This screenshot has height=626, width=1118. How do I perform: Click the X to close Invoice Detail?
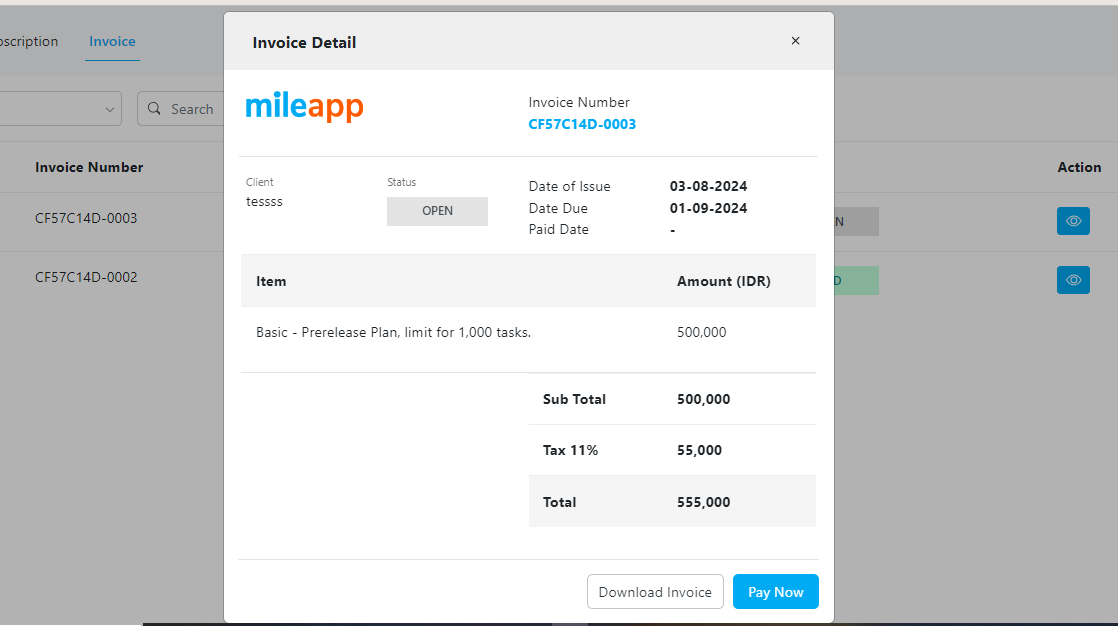(x=795, y=41)
